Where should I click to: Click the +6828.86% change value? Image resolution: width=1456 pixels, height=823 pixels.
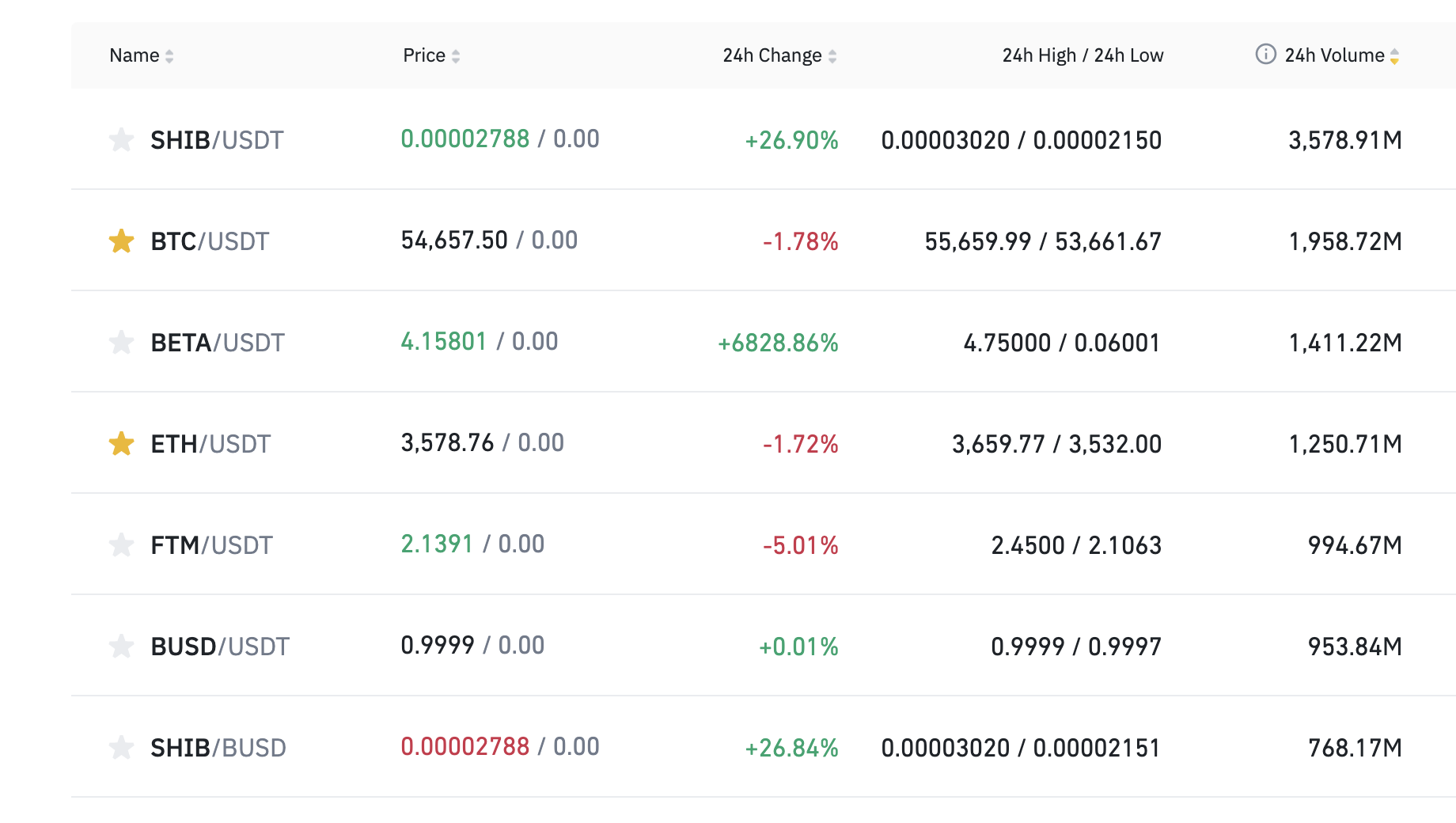pyautogui.click(x=778, y=343)
